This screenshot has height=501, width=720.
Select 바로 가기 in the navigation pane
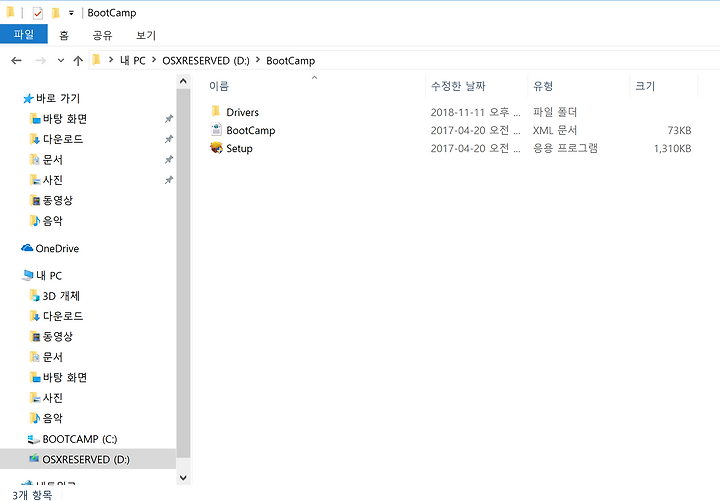pyautogui.click(x=58, y=98)
